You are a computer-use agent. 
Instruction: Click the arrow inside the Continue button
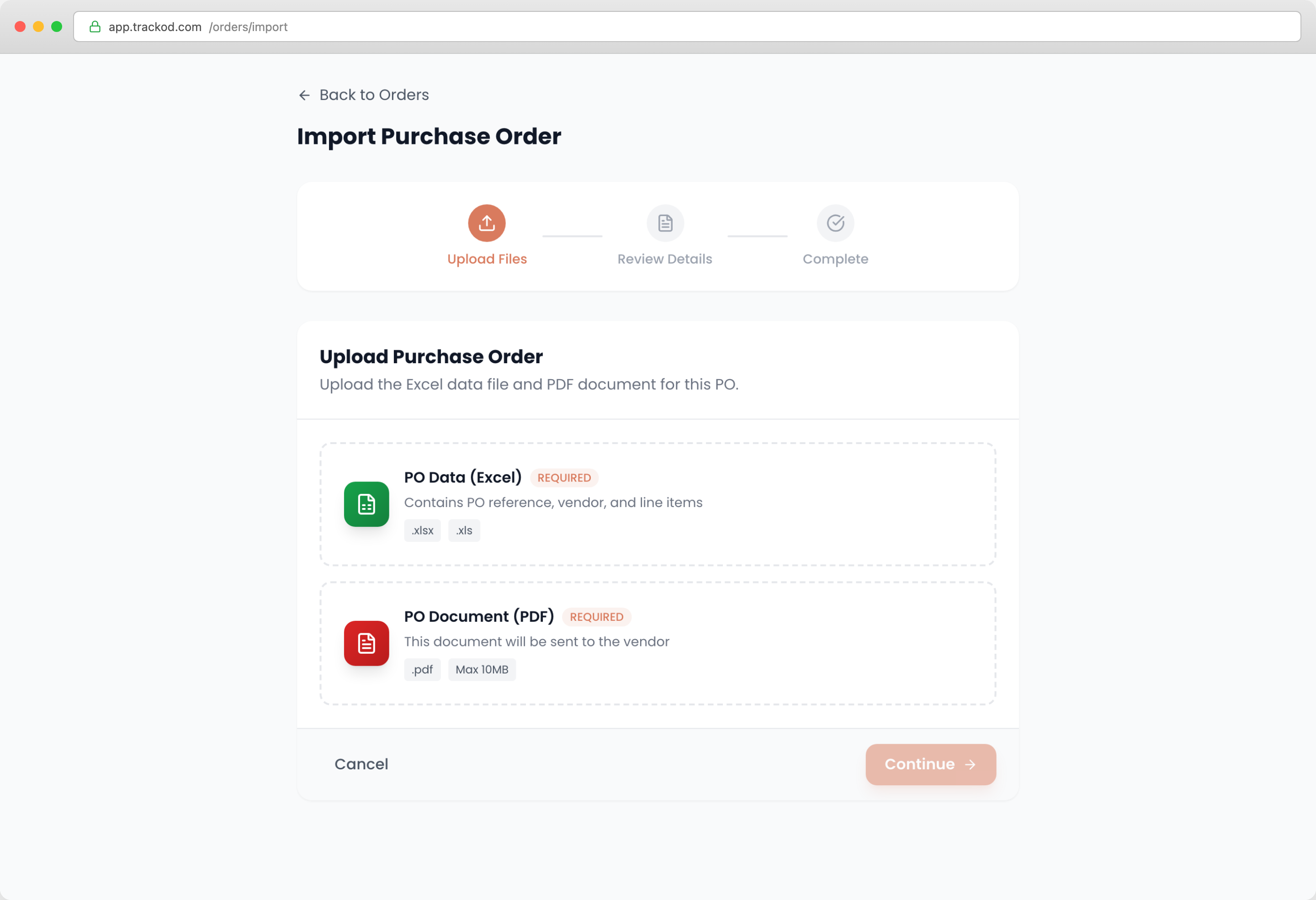971,764
